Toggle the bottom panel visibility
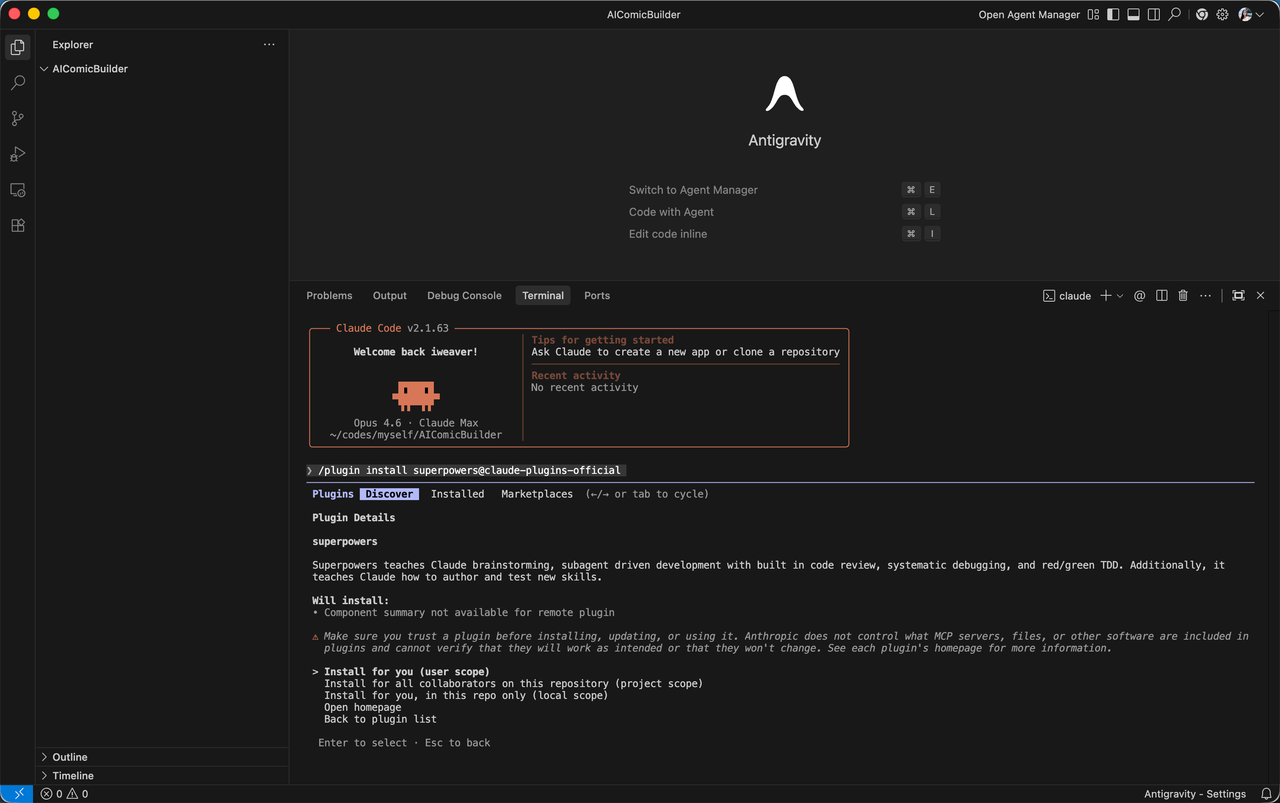The image size is (1280, 803). pyautogui.click(x=1134, y=15)
